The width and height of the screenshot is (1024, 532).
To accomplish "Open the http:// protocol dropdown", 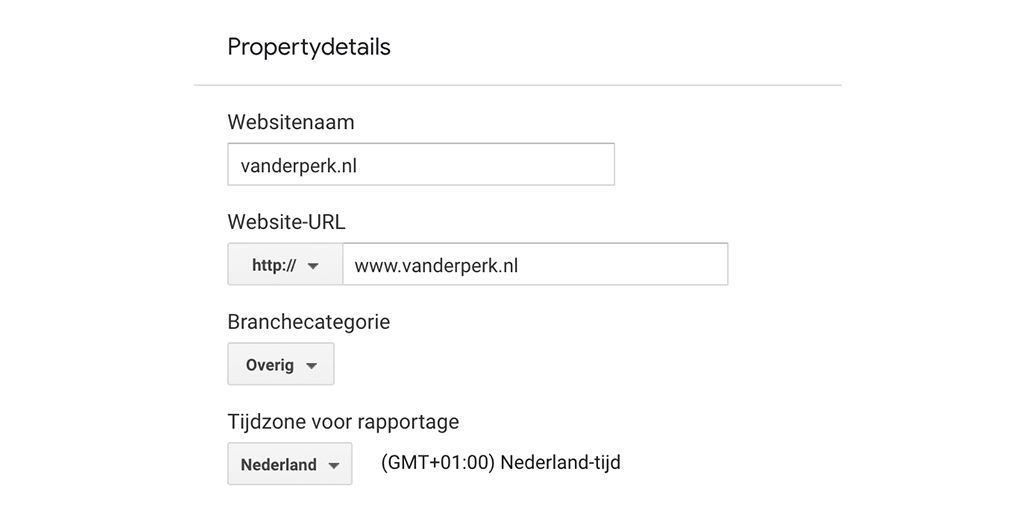I will click(x=285, y=265).
